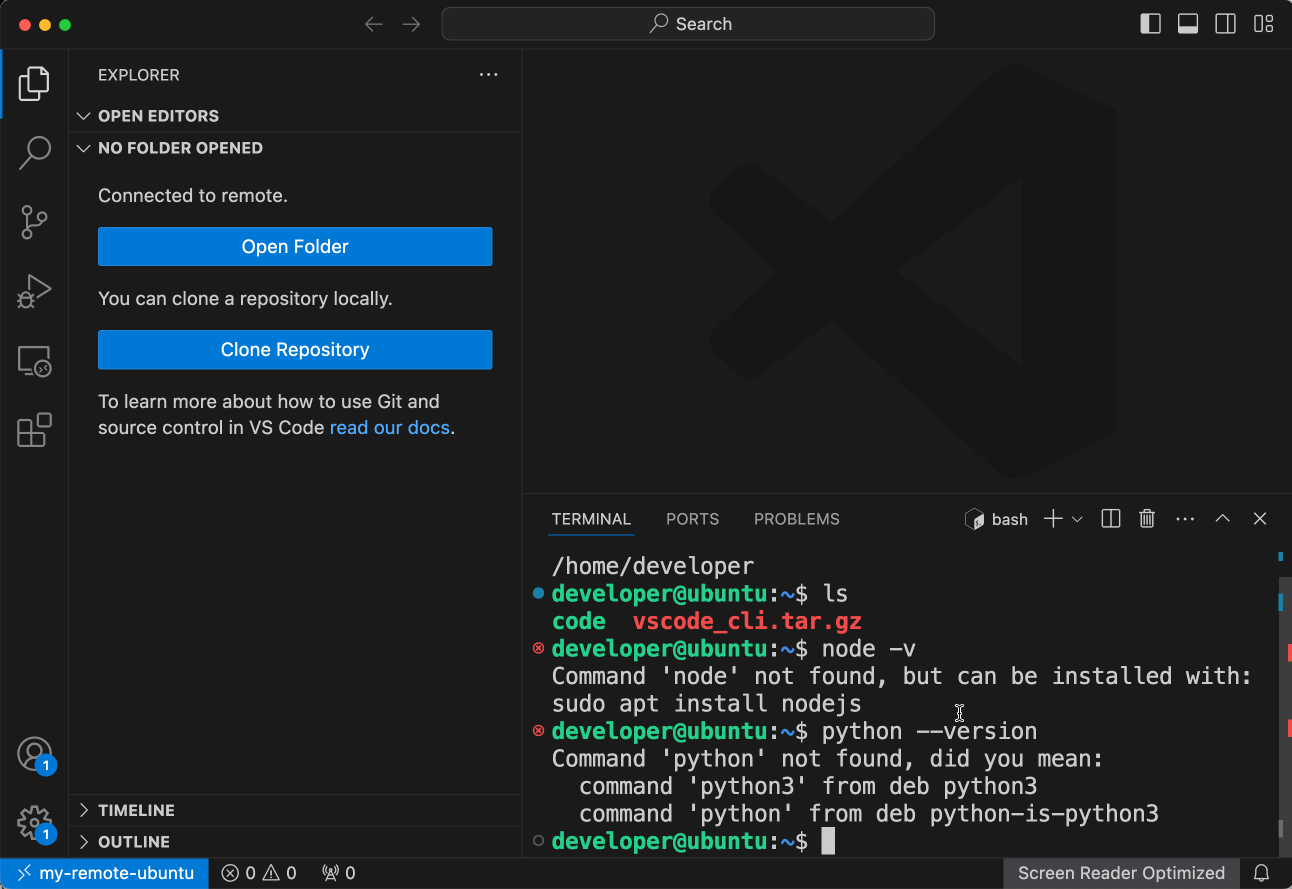Open the Extensions view

pyautogui.click(x=34, y=430)
